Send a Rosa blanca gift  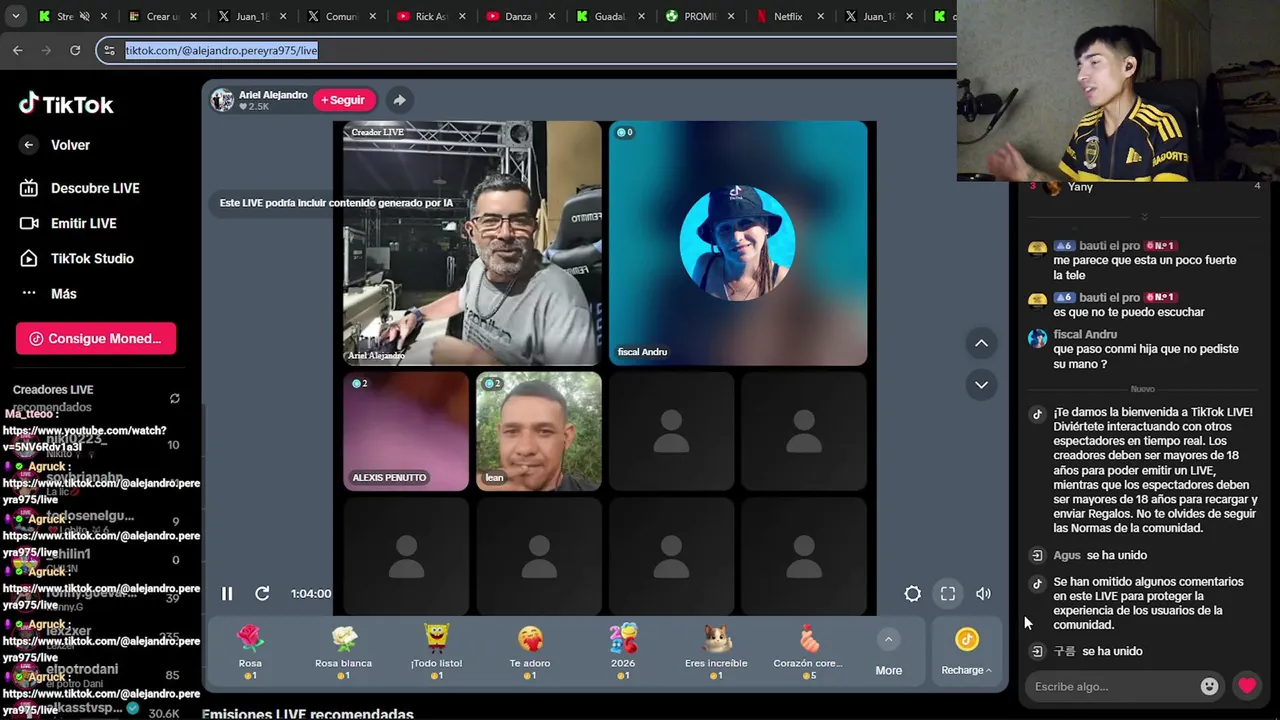(343, 651)
